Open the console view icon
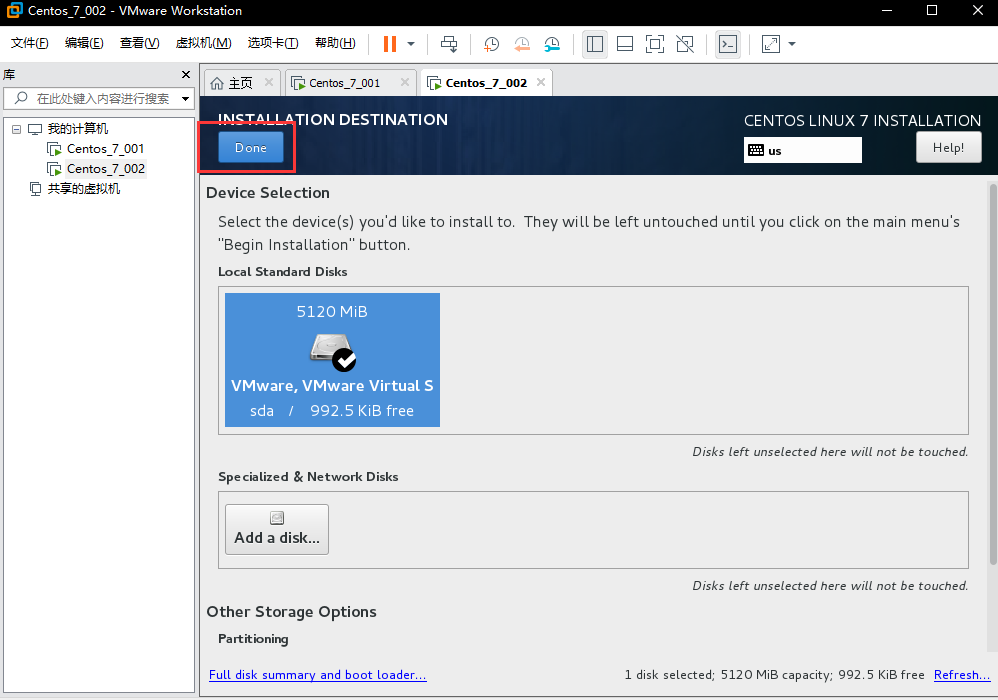 point(727,44)
